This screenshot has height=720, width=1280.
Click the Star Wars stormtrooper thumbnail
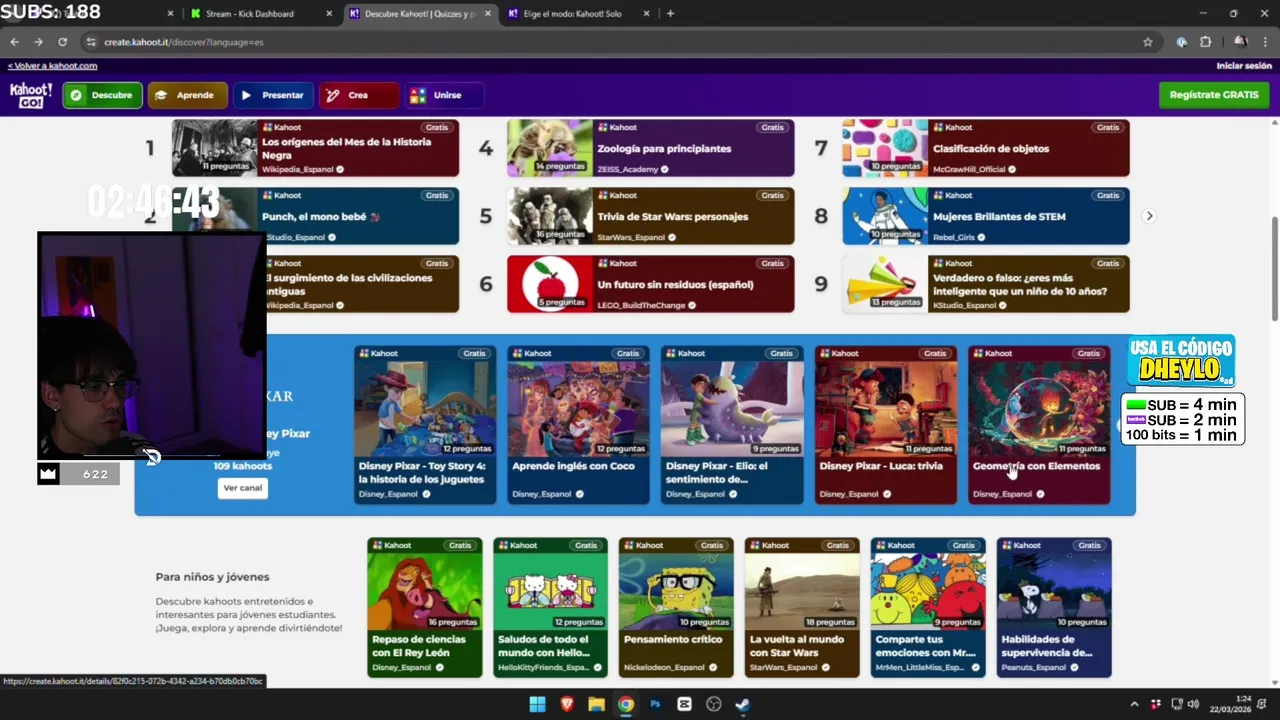click(x=550, y=216)
